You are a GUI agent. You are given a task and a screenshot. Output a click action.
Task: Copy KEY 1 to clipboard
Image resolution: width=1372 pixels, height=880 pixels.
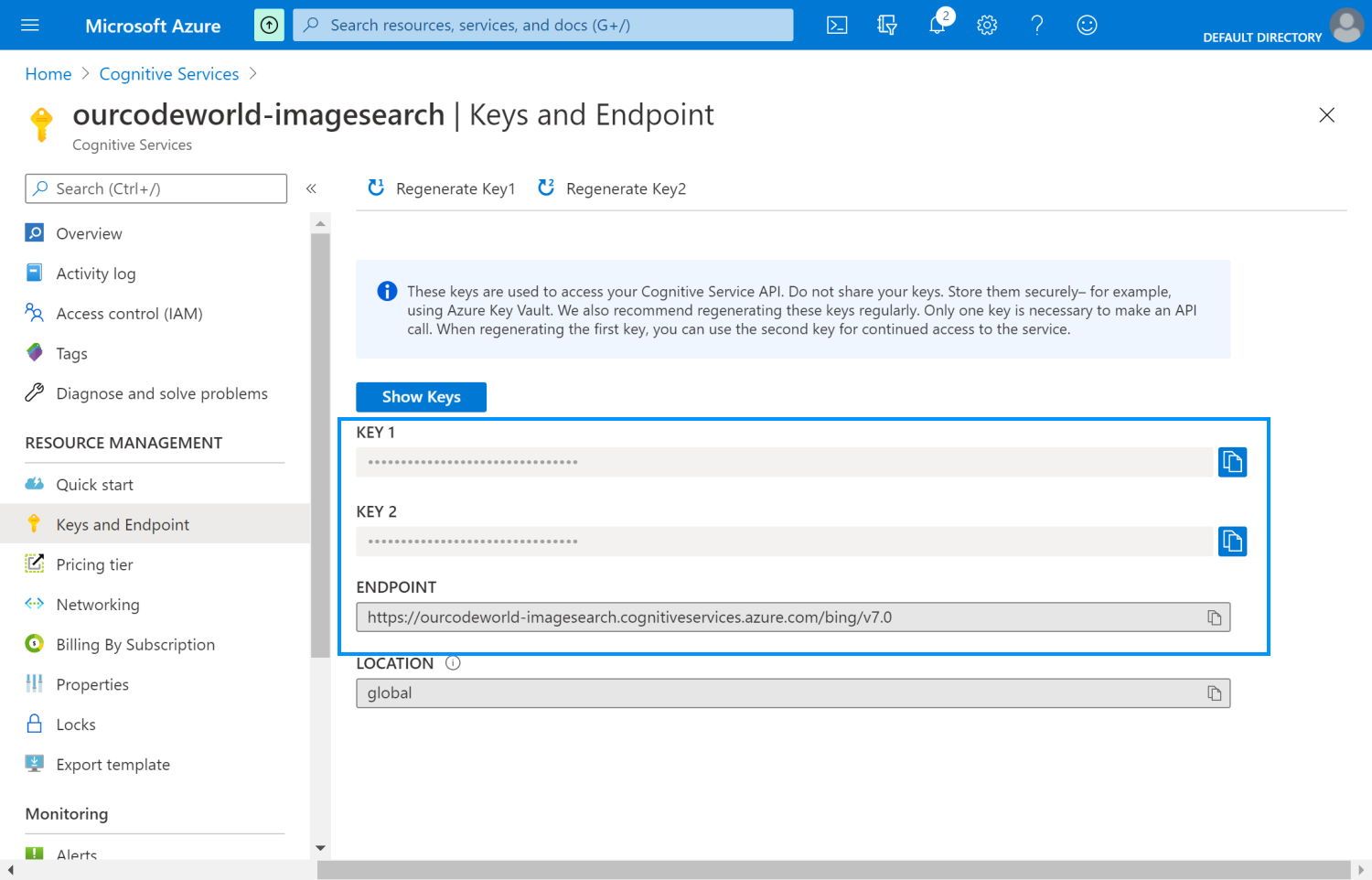tap(1232, 462)
